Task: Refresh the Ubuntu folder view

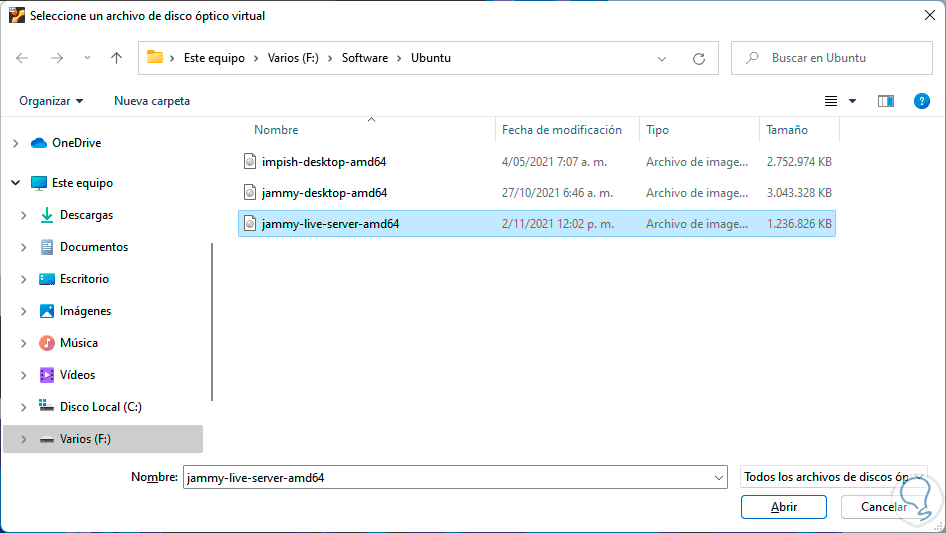Action: pos(699,58)
